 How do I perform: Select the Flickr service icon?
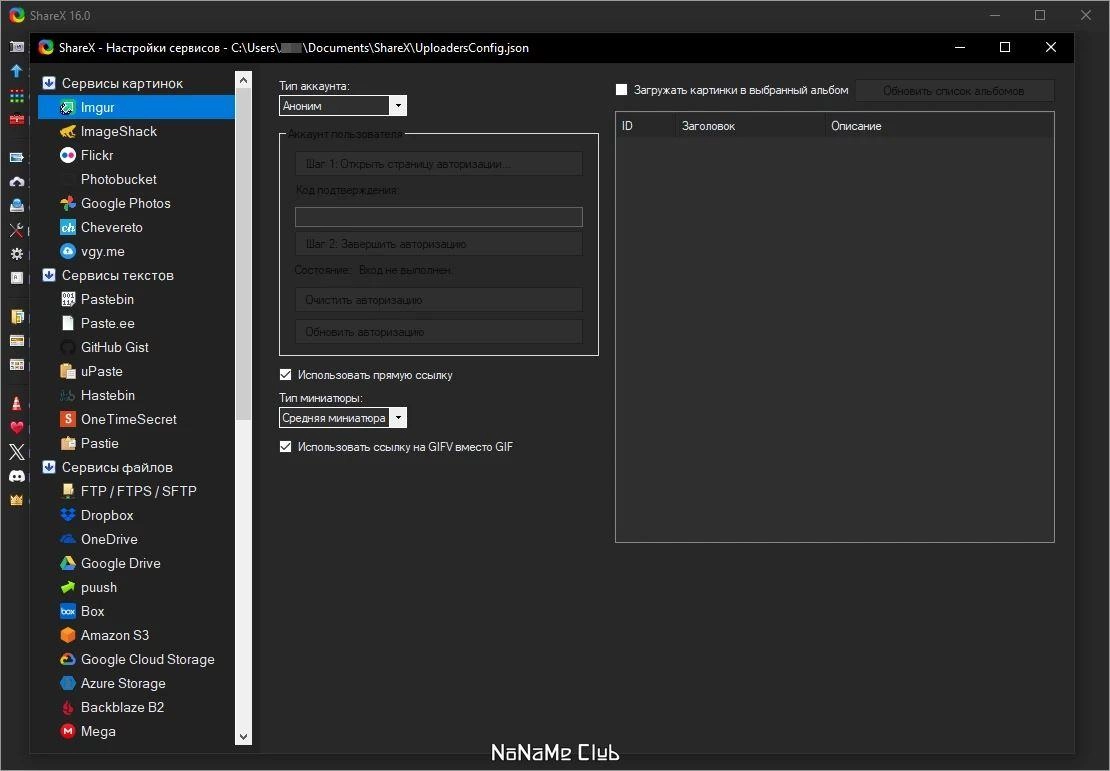(68, 155)
